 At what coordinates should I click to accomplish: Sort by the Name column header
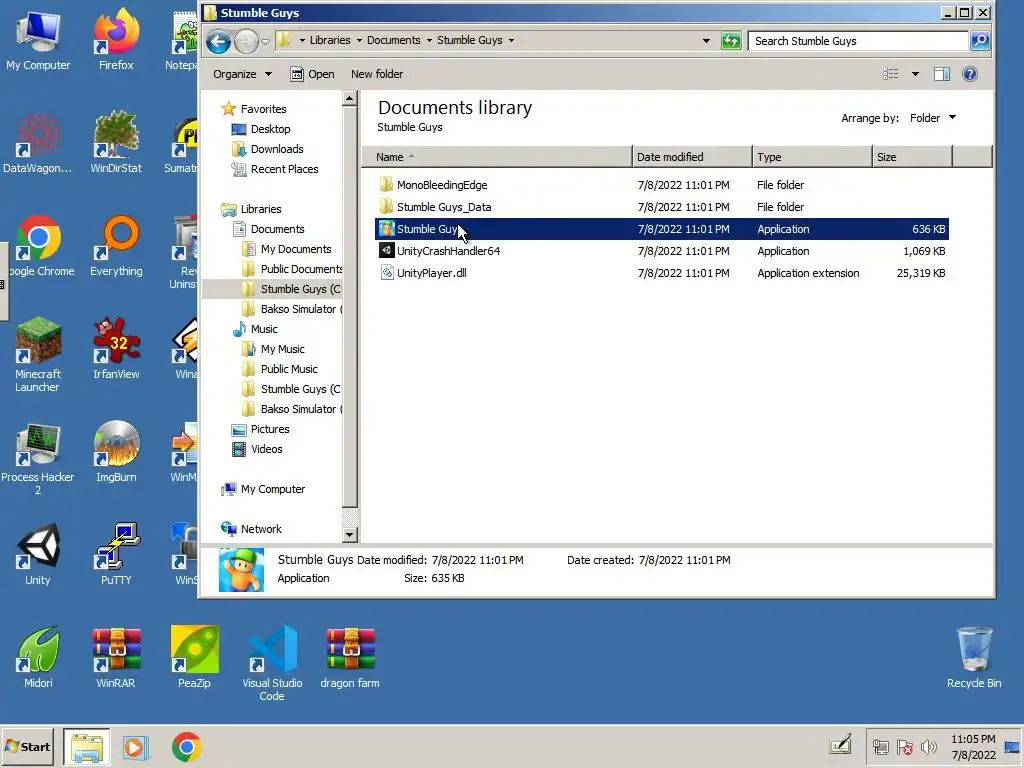(x=497, y=157)
